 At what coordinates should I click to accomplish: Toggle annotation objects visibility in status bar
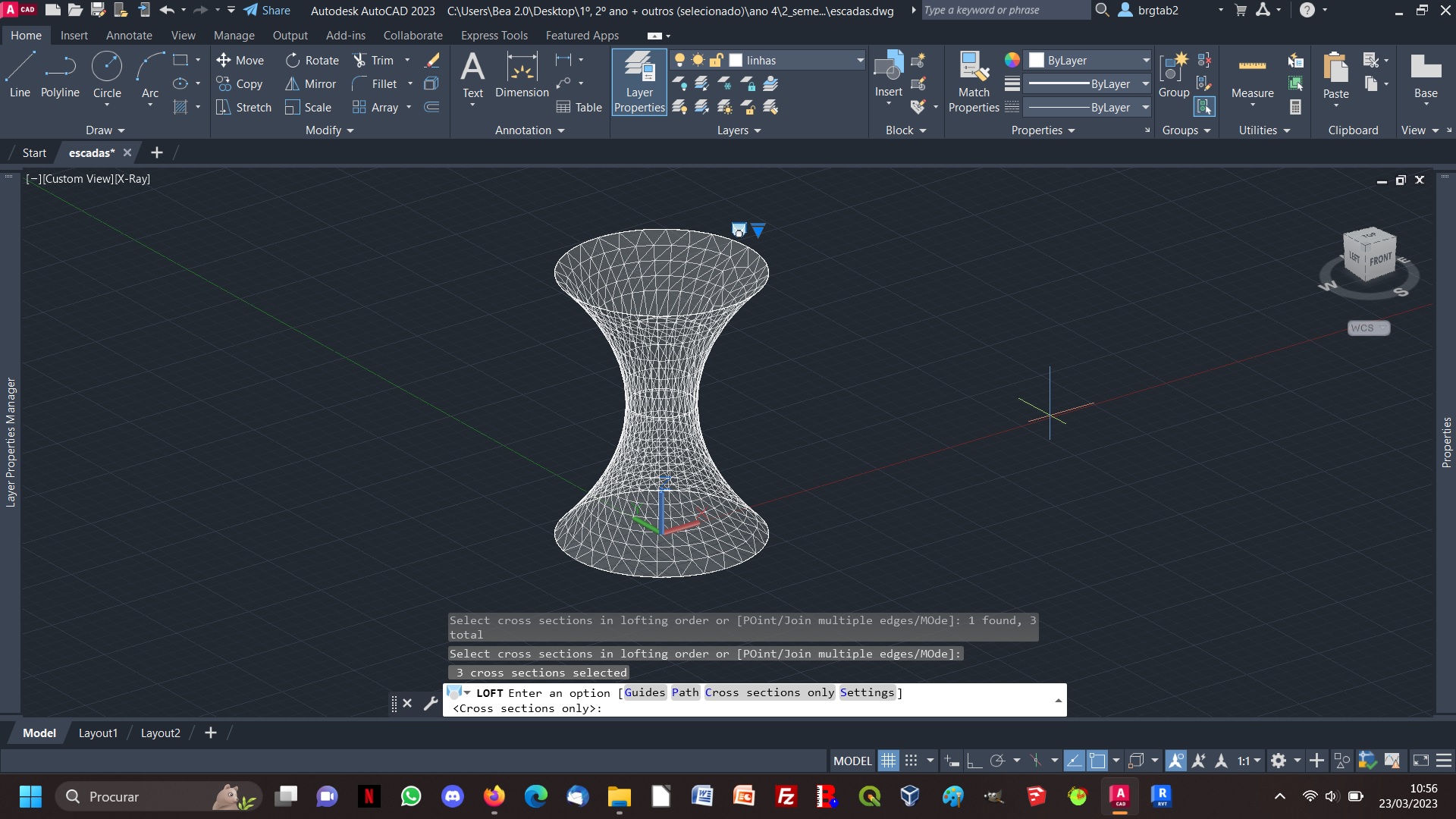[x=1175, y=761]
